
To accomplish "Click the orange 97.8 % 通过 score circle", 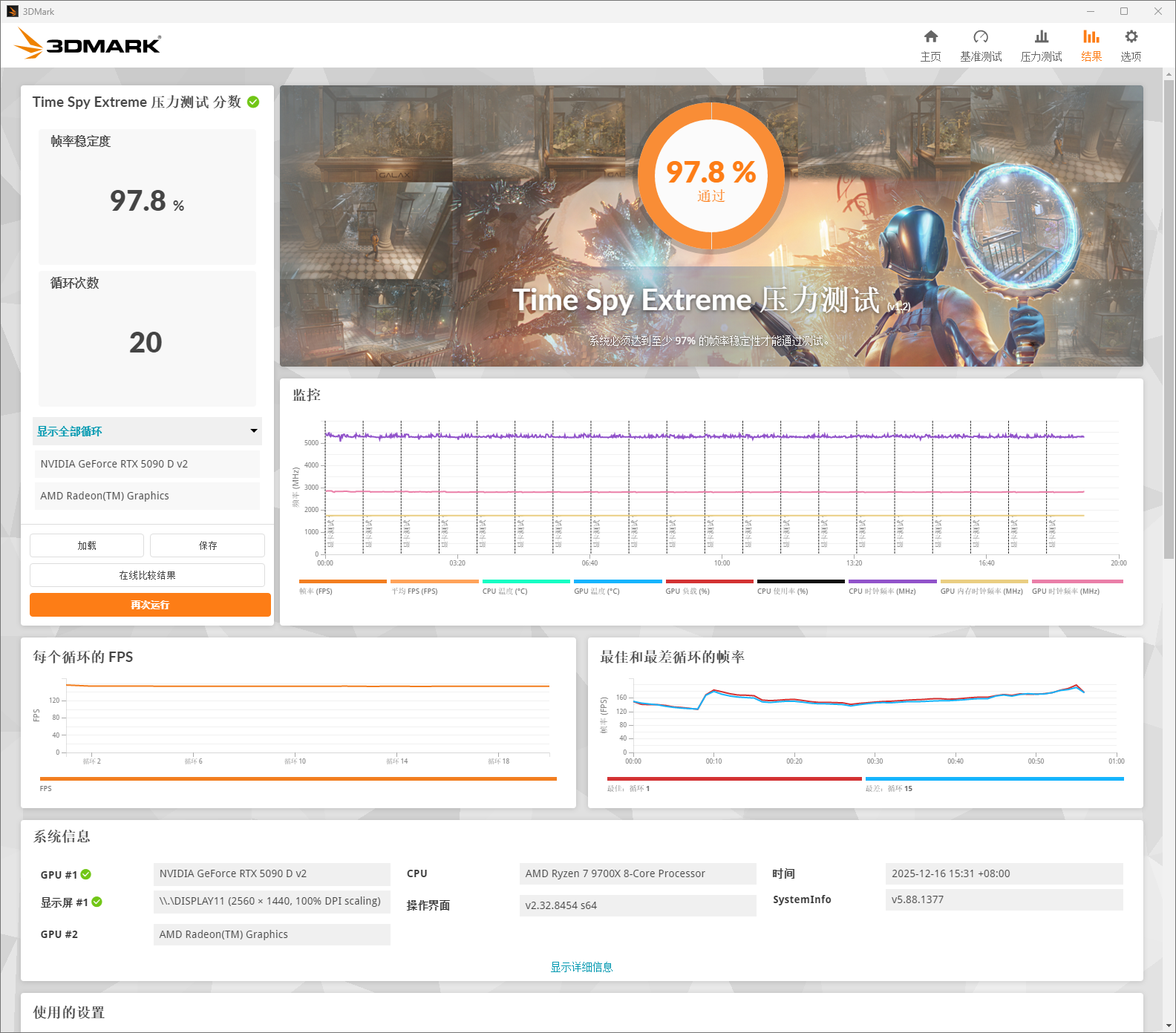I will pyautogui.click(x=711, y=176).
